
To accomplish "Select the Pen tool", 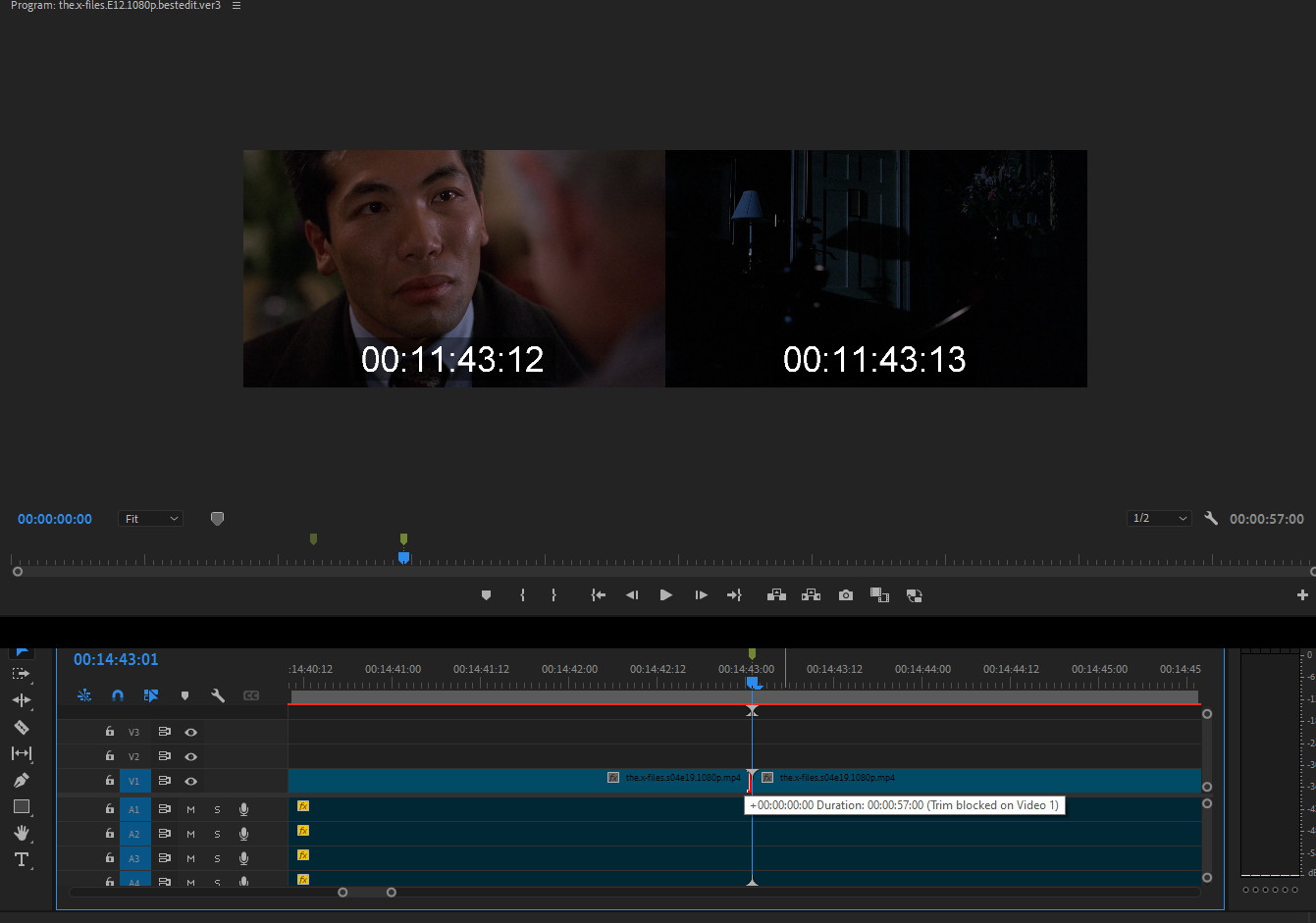I will click(21, 780).
